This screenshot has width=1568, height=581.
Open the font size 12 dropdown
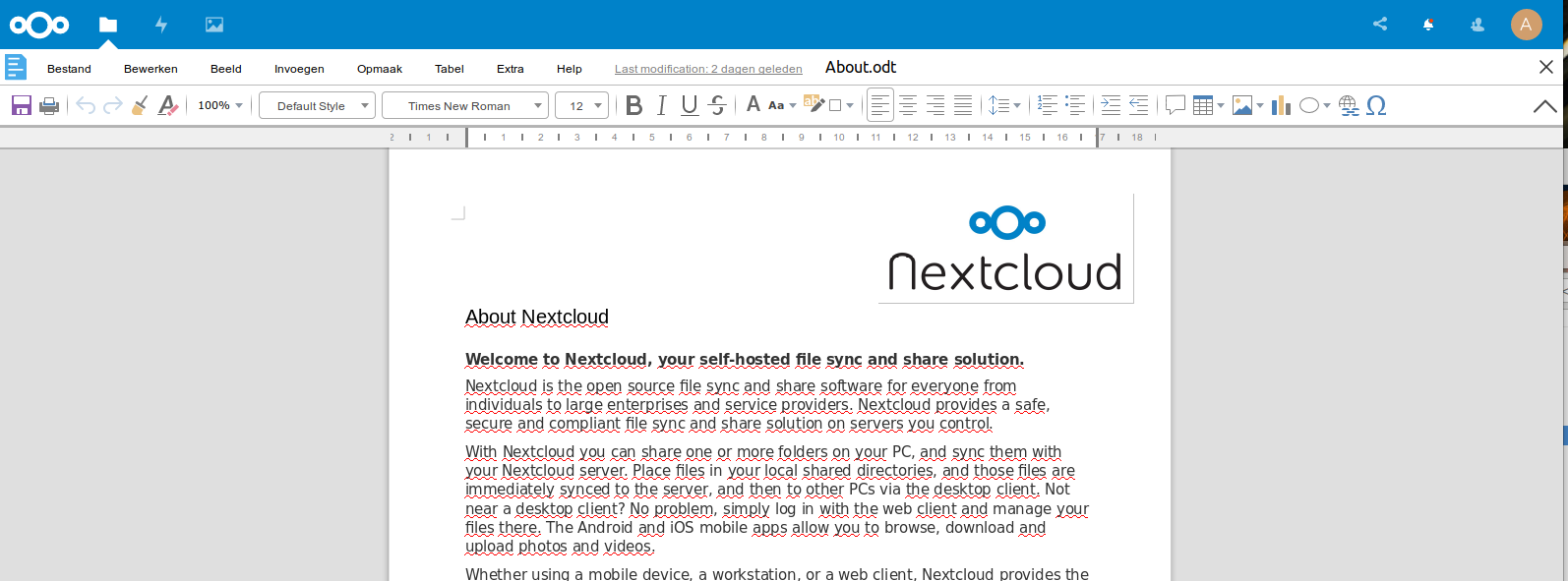599,105
